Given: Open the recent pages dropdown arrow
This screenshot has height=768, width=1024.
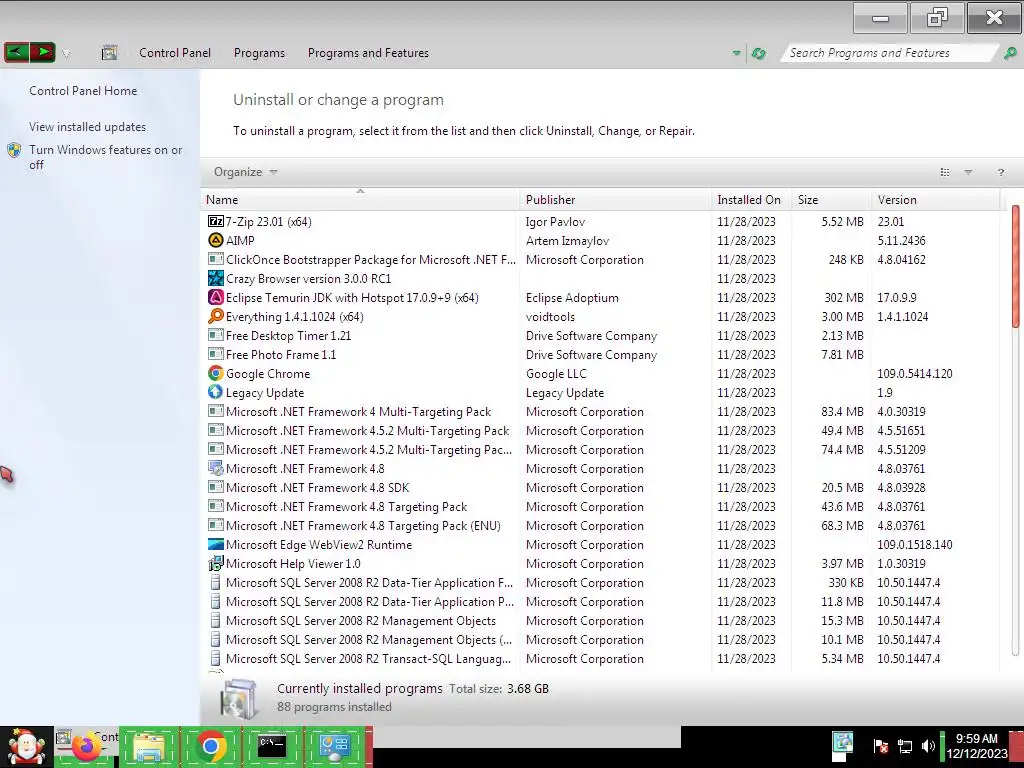Looking at the screenshot, I should pyautogui.click(x=66, y=54).
